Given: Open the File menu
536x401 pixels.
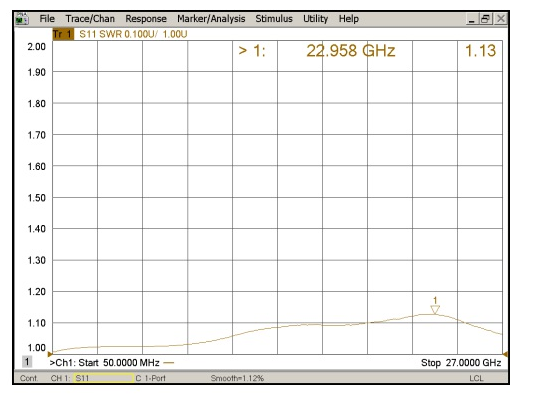Looking at the screenshot, I should pos(47,18).
